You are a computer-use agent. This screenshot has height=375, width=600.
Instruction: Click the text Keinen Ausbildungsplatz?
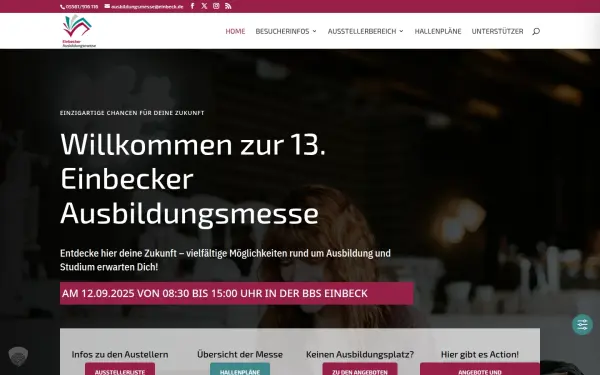[360, 354]
